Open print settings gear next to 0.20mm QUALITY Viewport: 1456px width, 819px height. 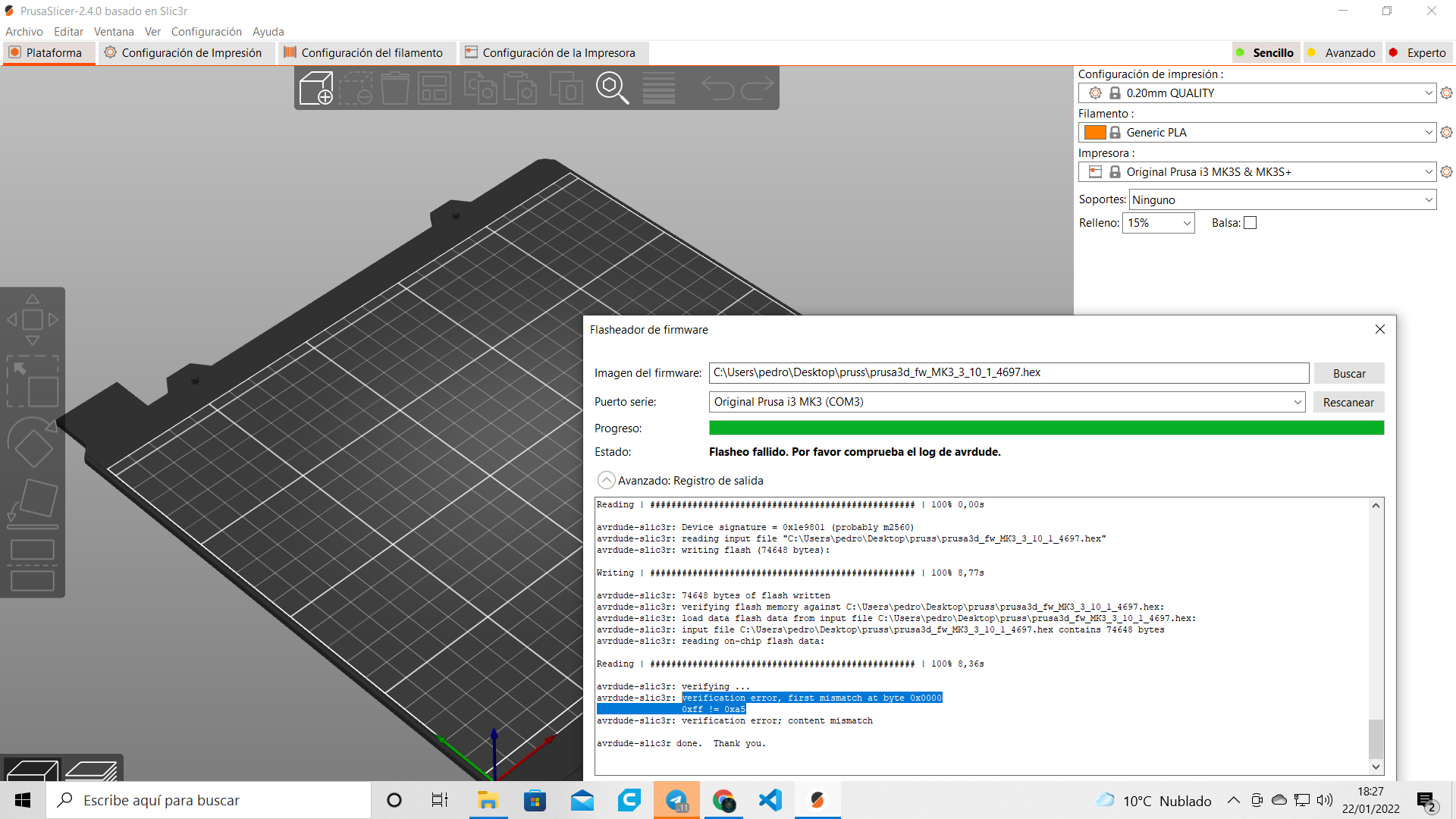pos(1446,93)
